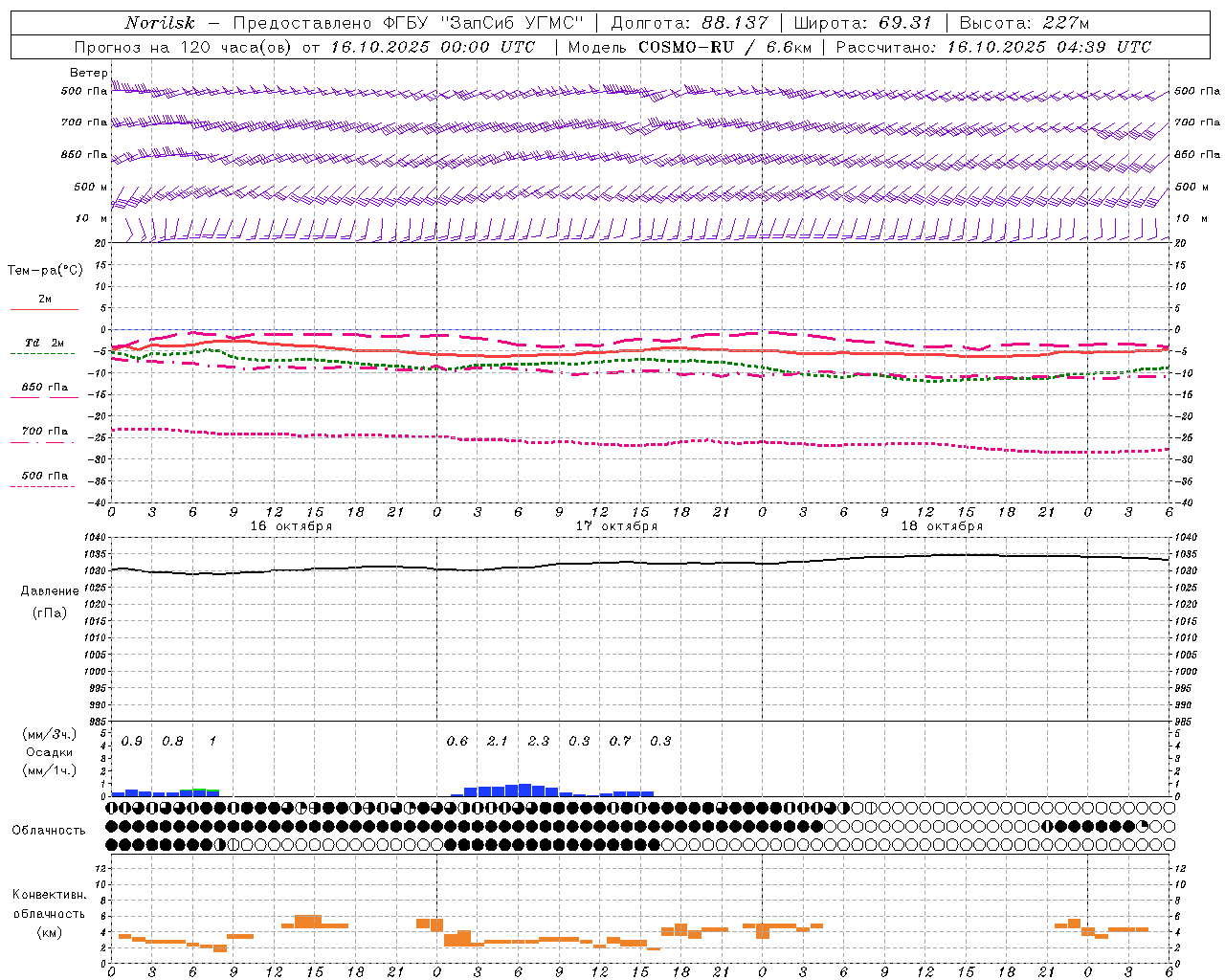This screenshot has width=1225, height=980.
Task: Click the 2.1 precipitation value
Action: 498,741
